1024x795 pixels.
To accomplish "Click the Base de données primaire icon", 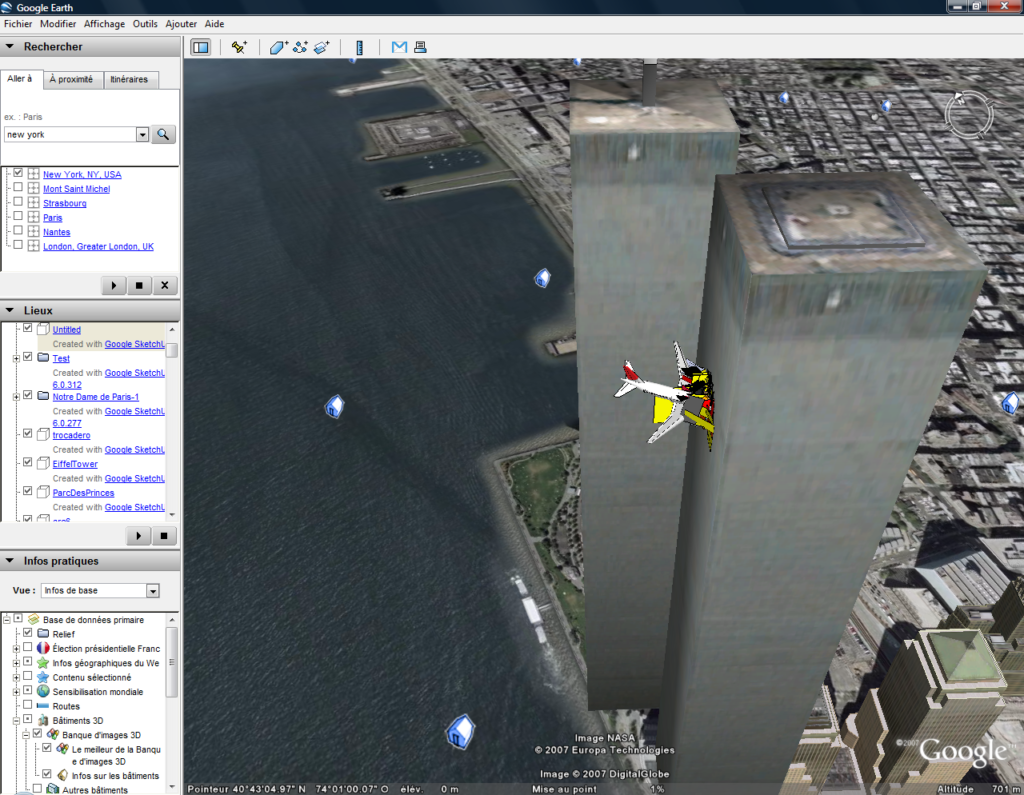I will 33,619.
